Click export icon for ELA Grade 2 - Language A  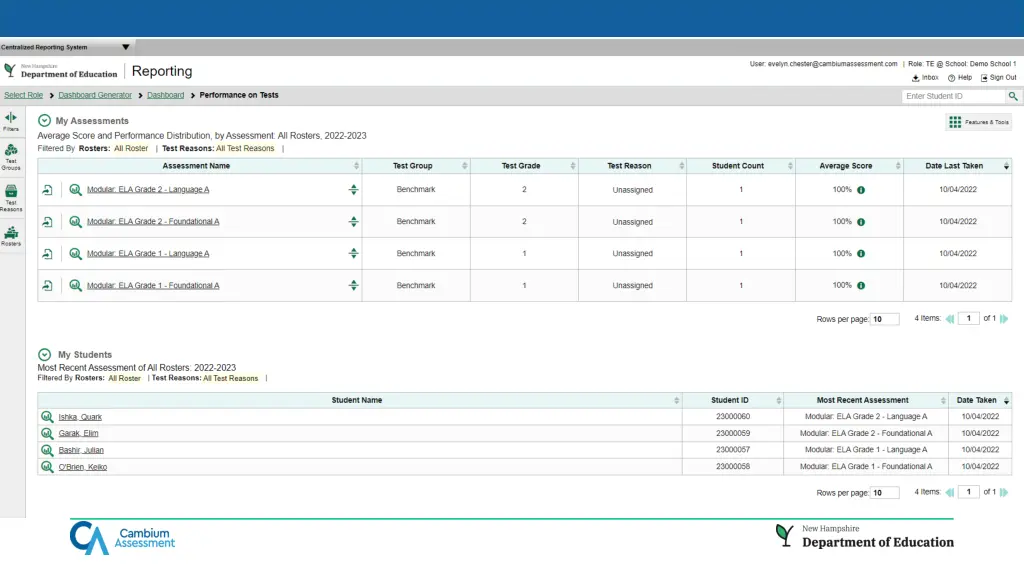pos(48,190)
